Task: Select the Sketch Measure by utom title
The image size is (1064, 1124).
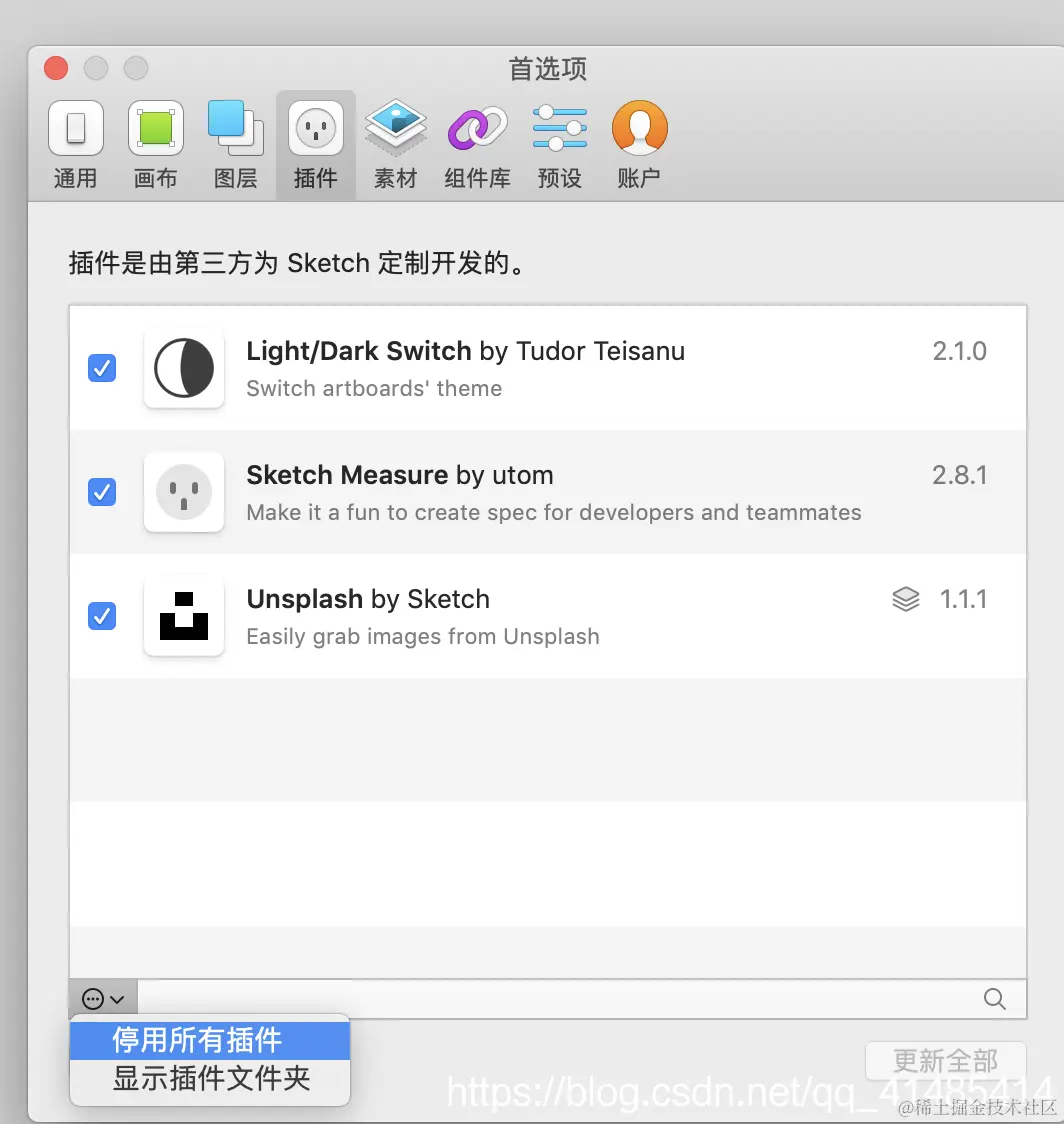Action: 399,475
